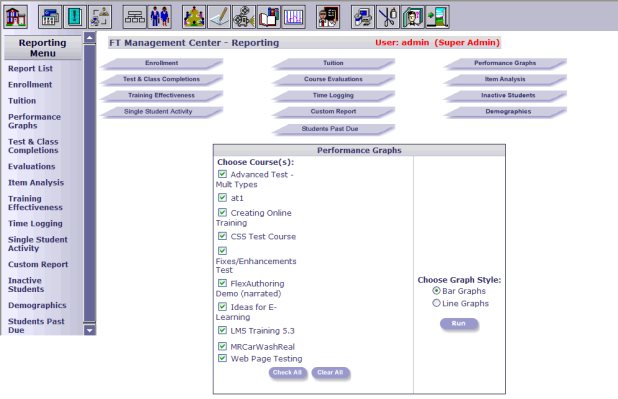618x399 pixels.
Task: Uncheck the Fixes/Enhancements Test checkbox
Action: click(x=222, y=251)
